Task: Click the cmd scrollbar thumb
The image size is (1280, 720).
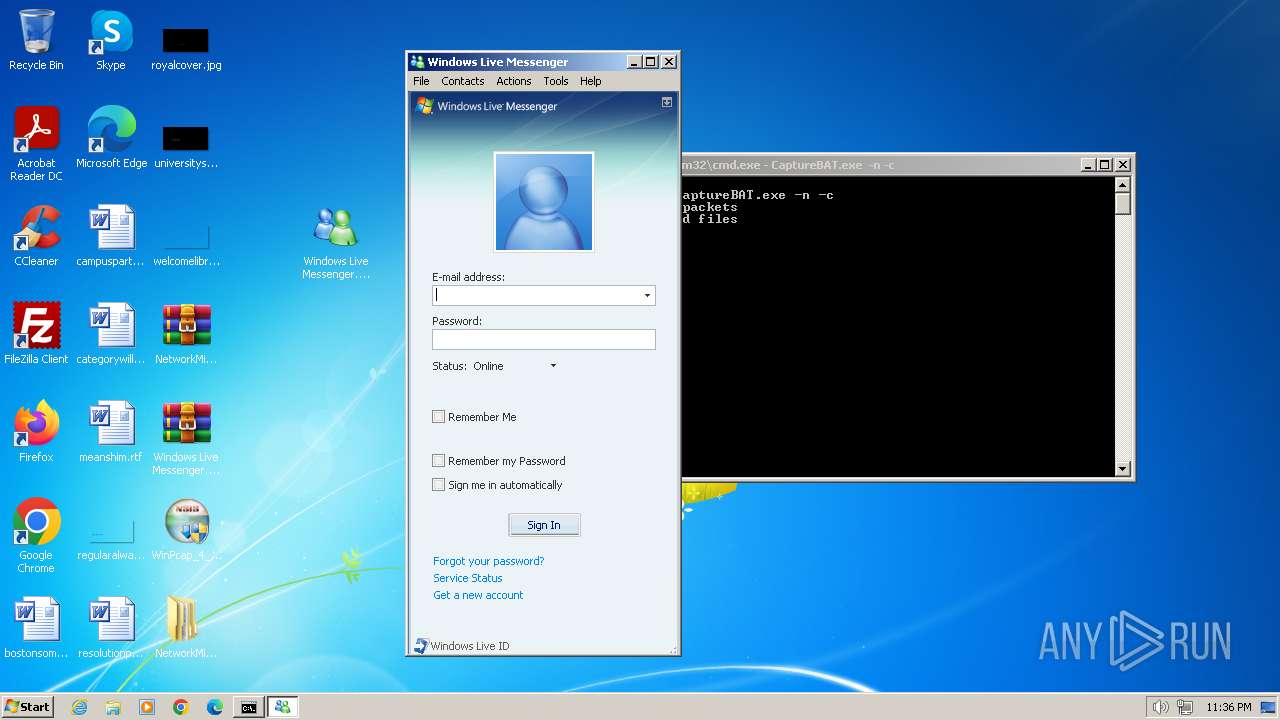Action: 1122,203
